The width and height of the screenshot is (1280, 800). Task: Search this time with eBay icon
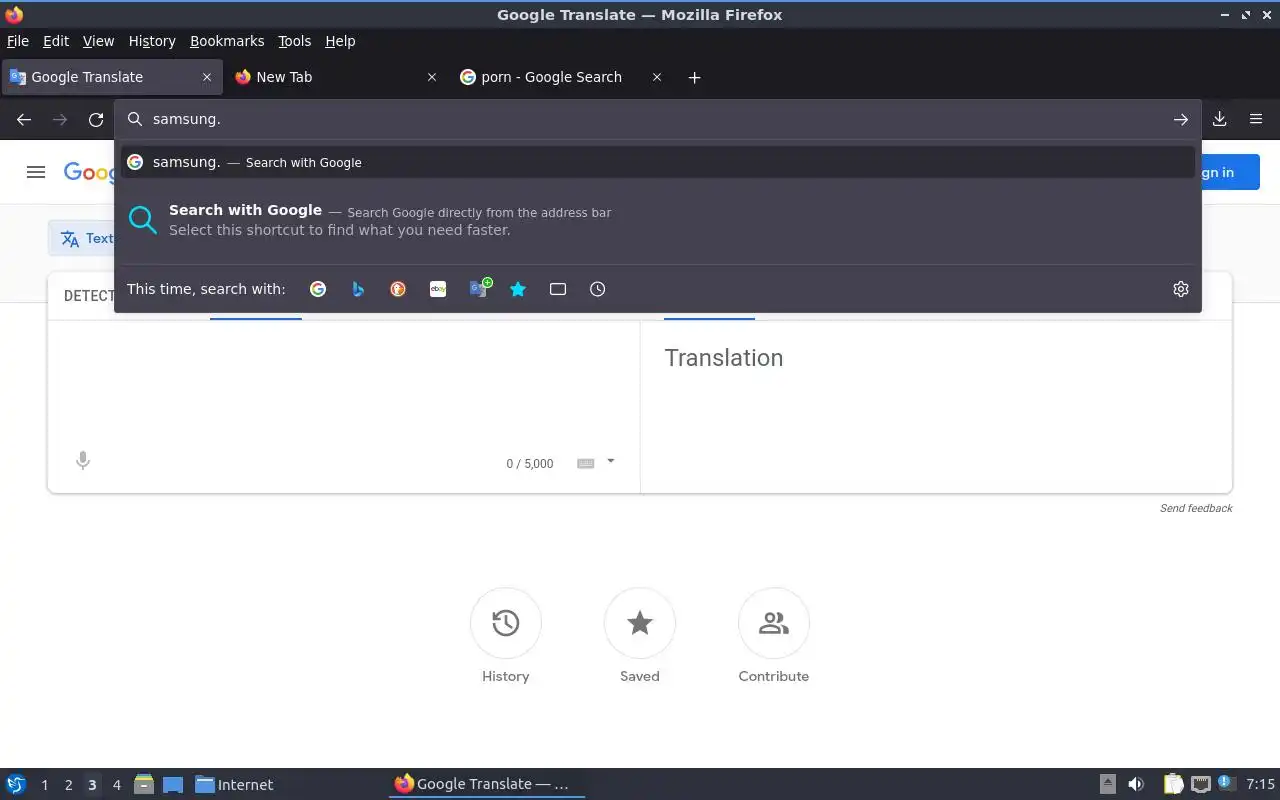438,289
